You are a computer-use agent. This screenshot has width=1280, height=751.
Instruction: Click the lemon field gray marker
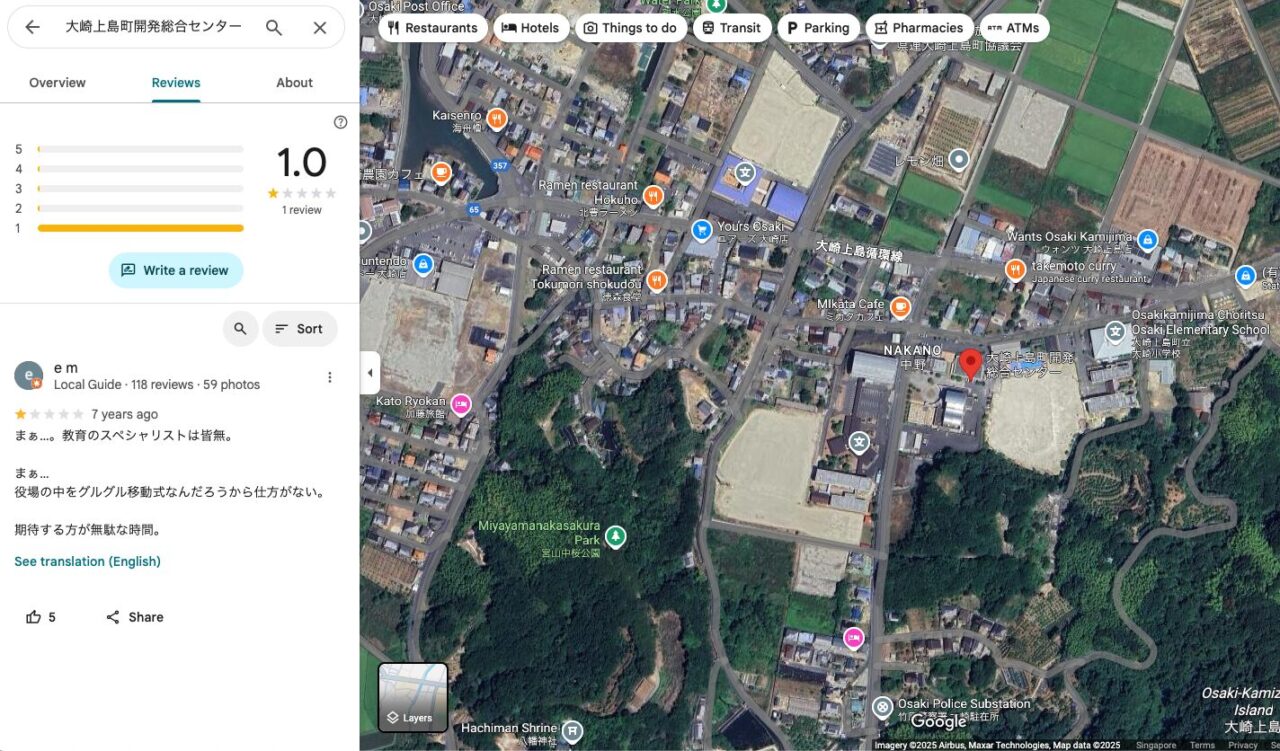(x=959, y=159)
